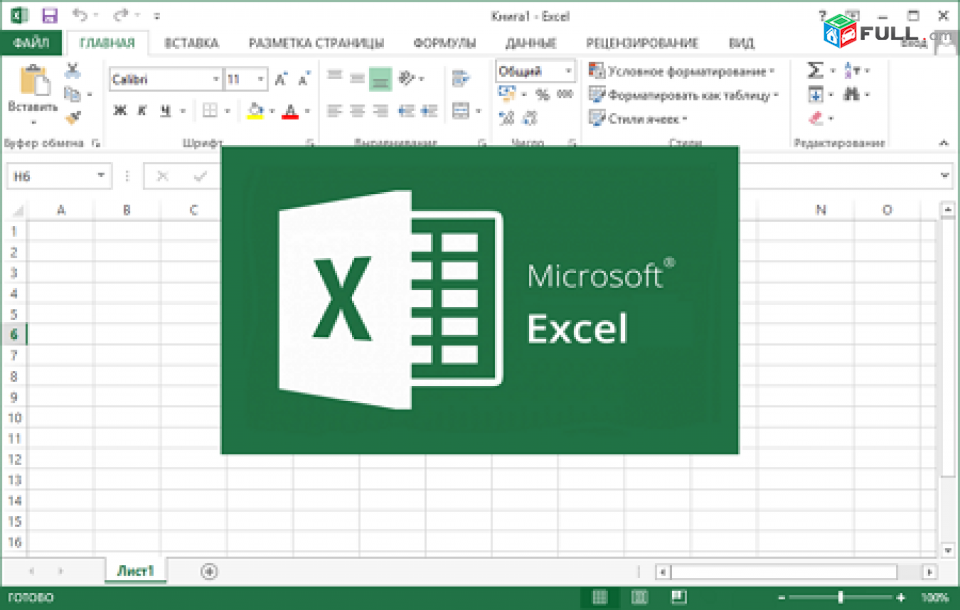
Task: Select sheet tab Лист1
Action: 135,571
